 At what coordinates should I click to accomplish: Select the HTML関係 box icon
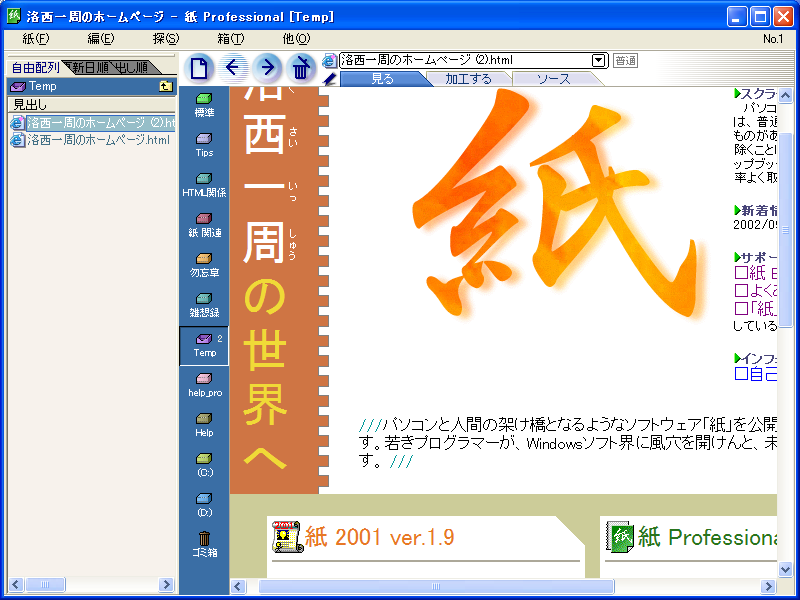[x=204, y=184]
